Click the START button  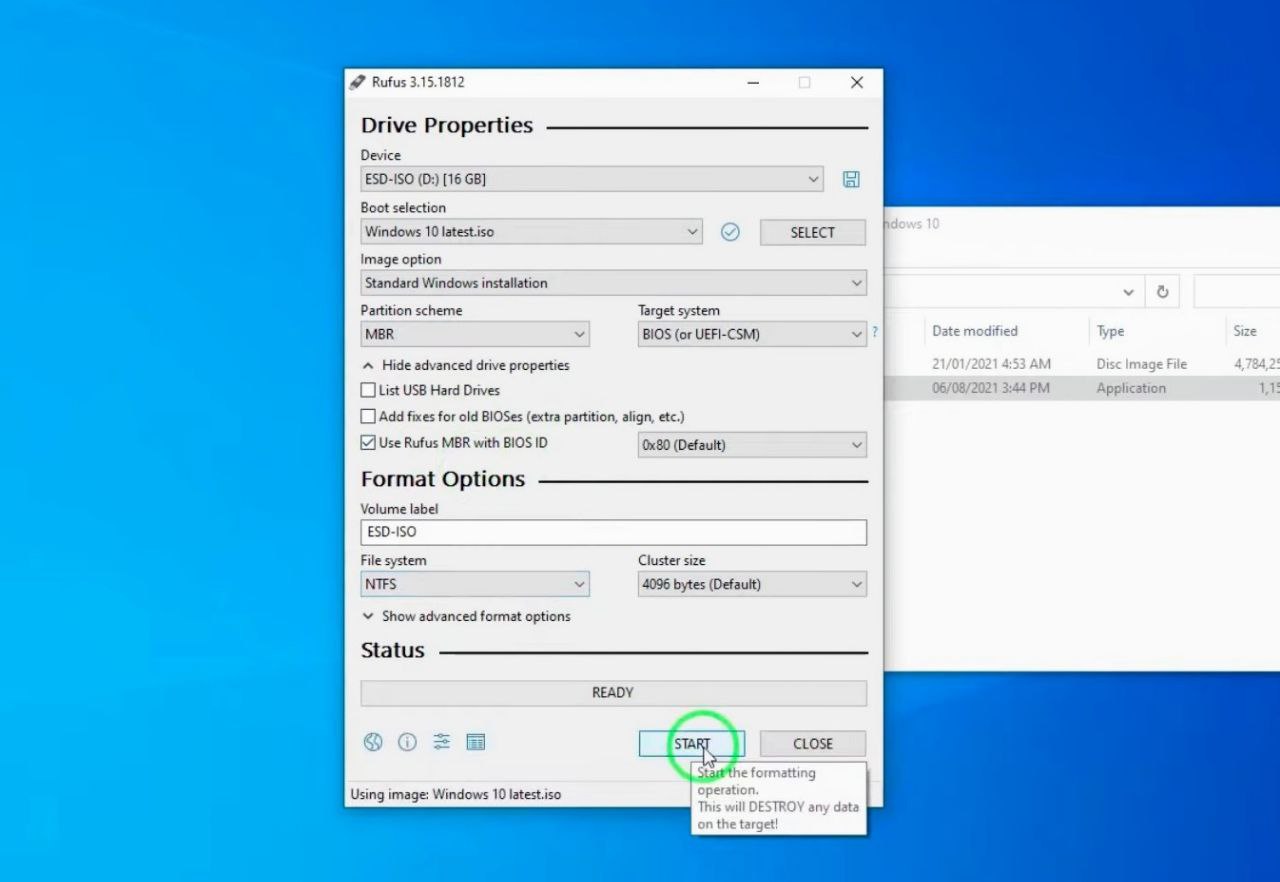pyautogui.click(x=691, y=744)
